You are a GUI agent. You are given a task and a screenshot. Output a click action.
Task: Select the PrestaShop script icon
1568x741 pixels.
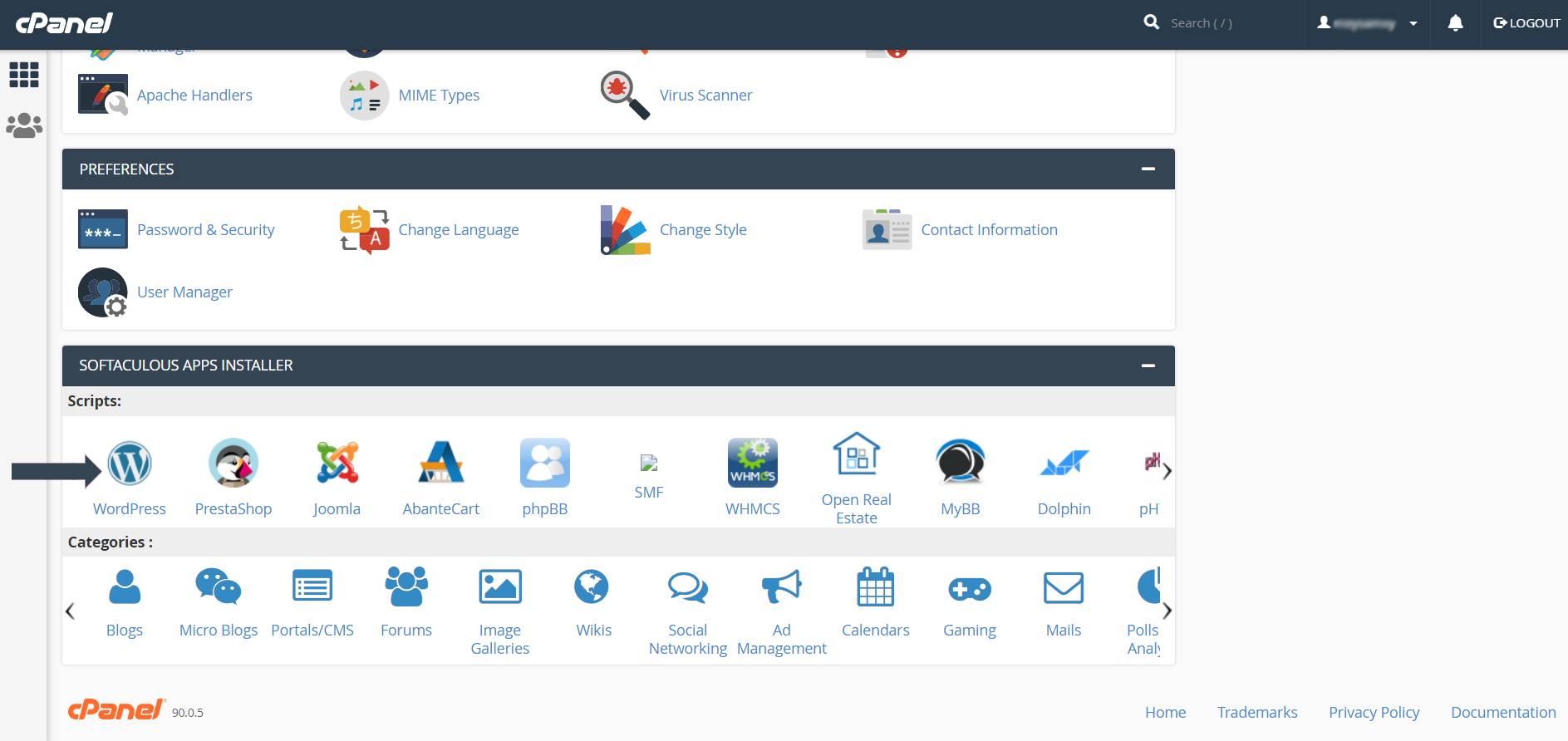pyautogui.click(x=233, y=463)
